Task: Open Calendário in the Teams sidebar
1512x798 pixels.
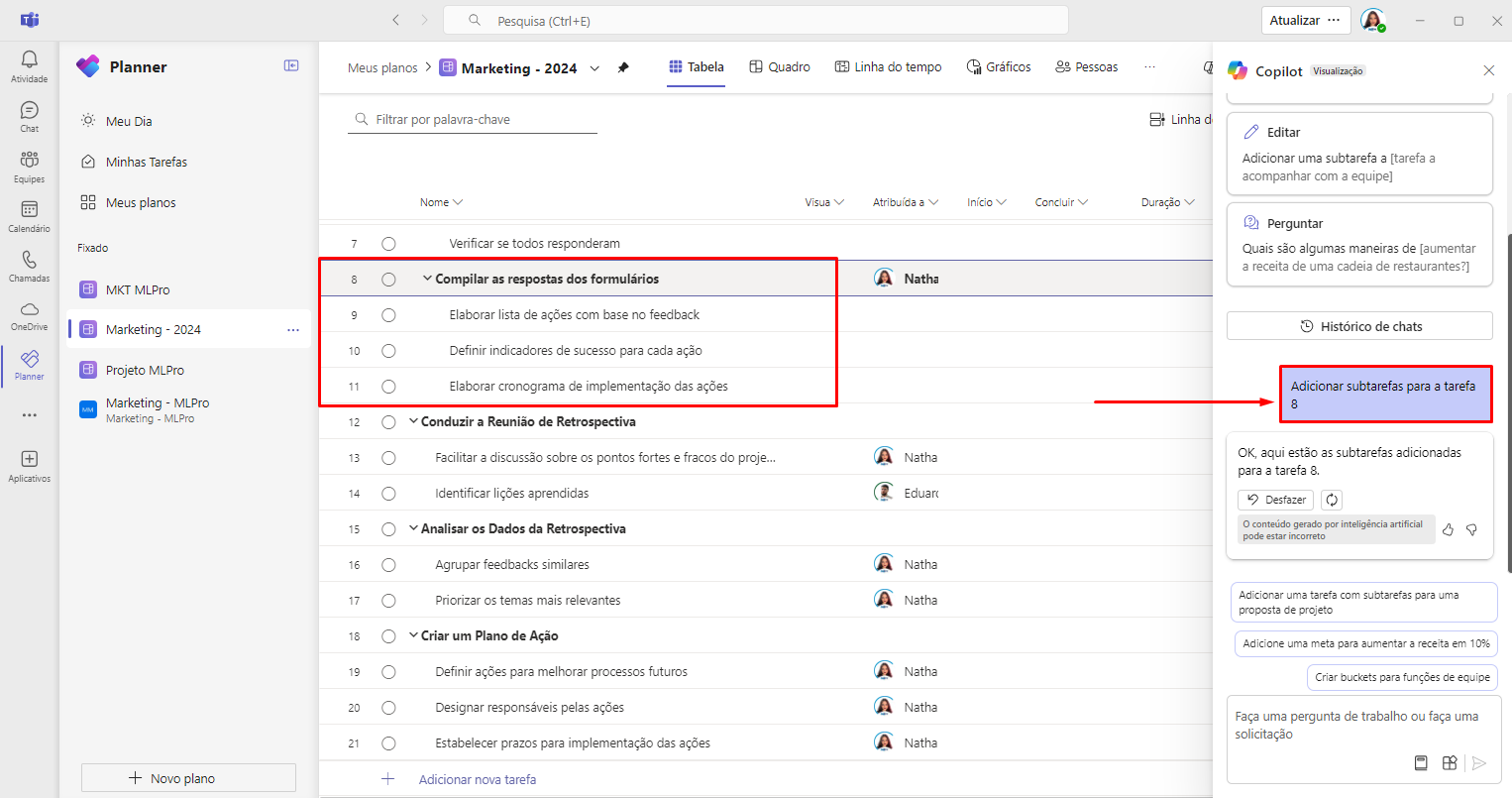Action: [29, 216]
